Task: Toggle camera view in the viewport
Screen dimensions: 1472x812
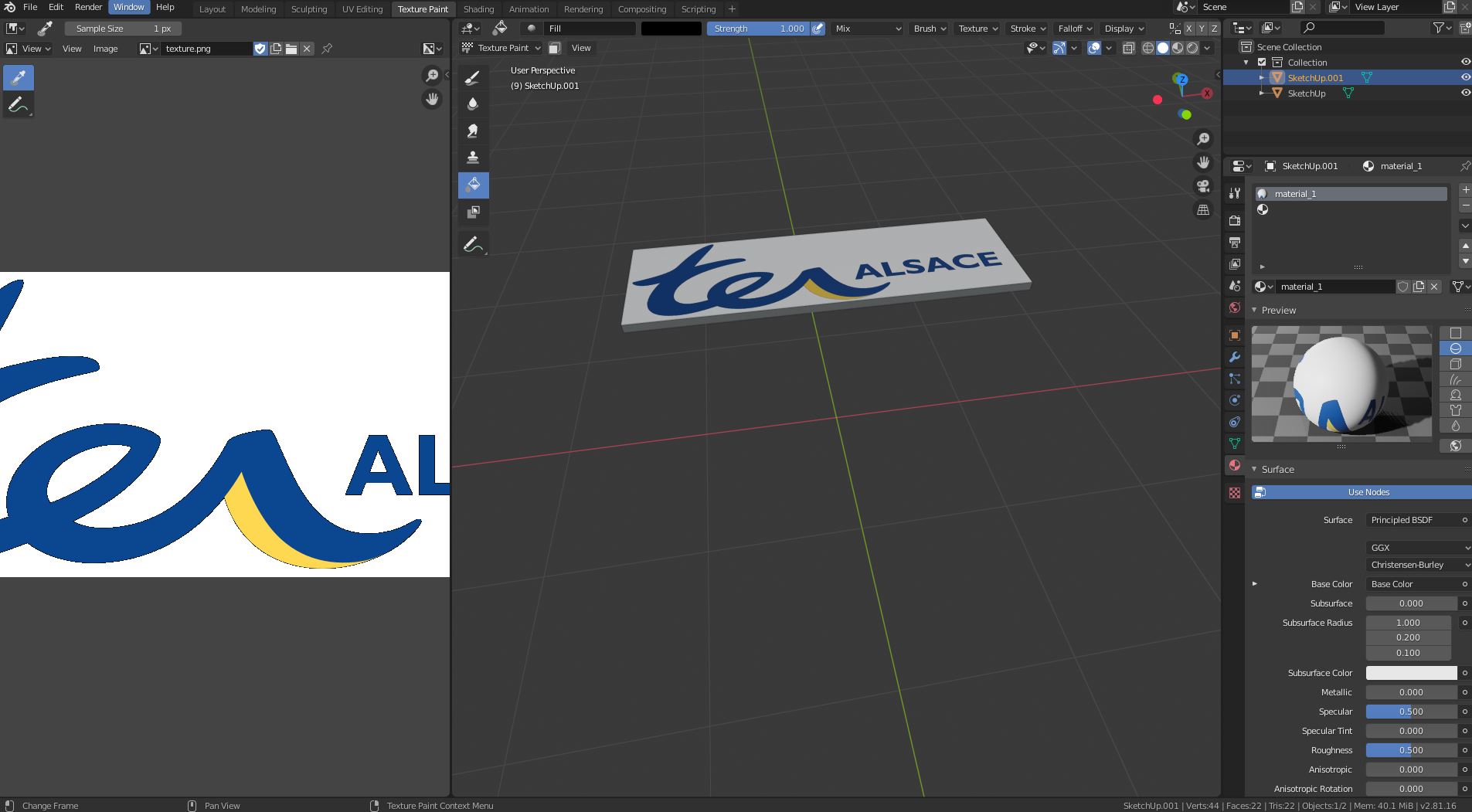Action: (x=1203, y=186)
